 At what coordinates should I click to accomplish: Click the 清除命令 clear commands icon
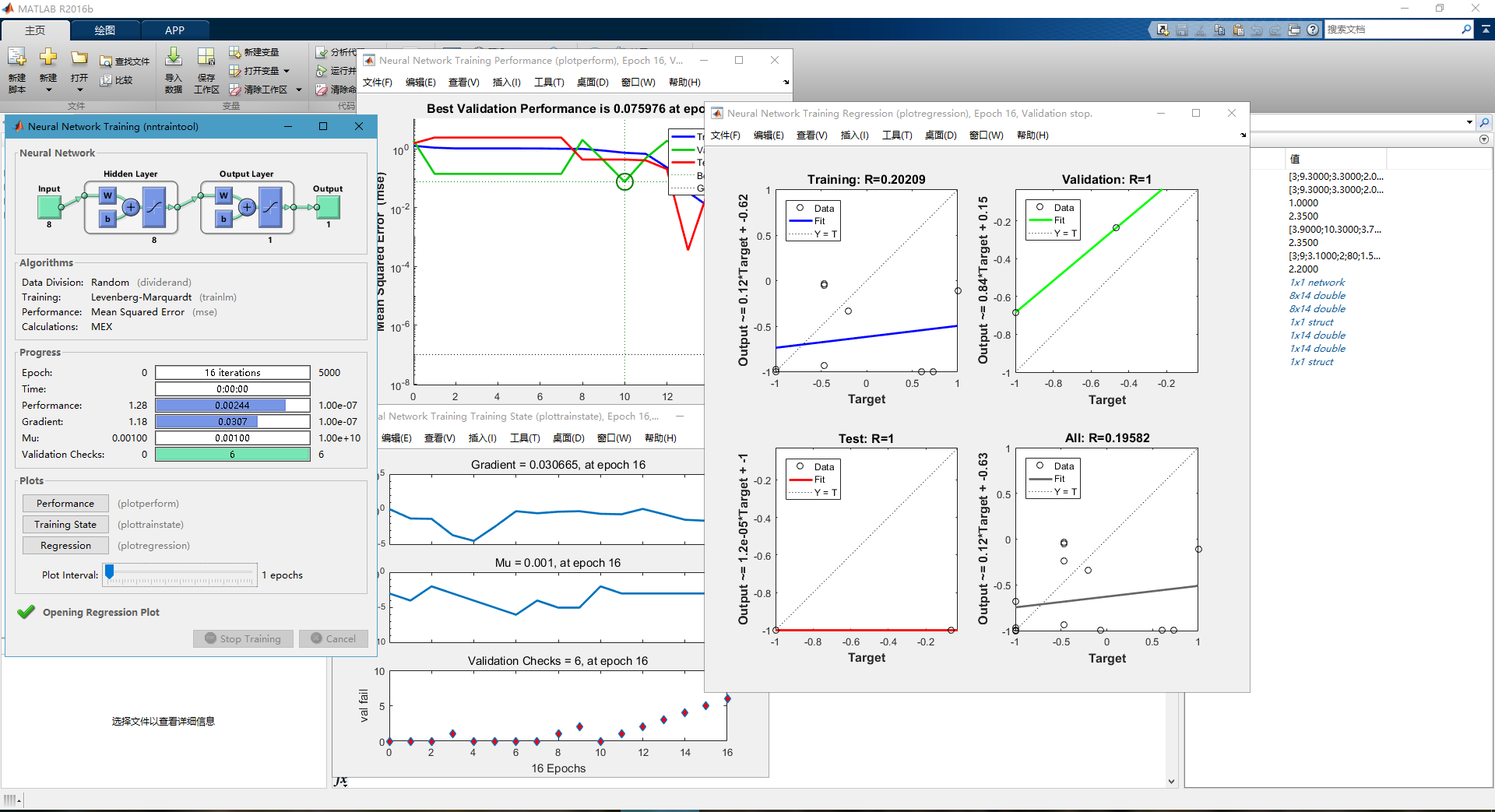pyautogui.click(x=321, y=90)
